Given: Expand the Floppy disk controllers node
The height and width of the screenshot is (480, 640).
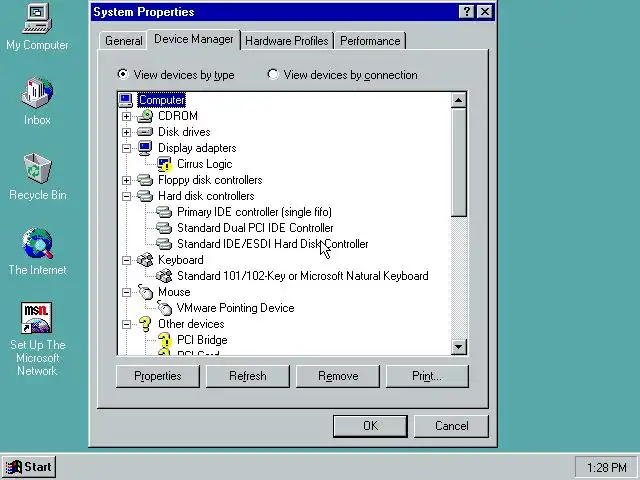Looking at the screenshot, I should [x=127, y=180].
